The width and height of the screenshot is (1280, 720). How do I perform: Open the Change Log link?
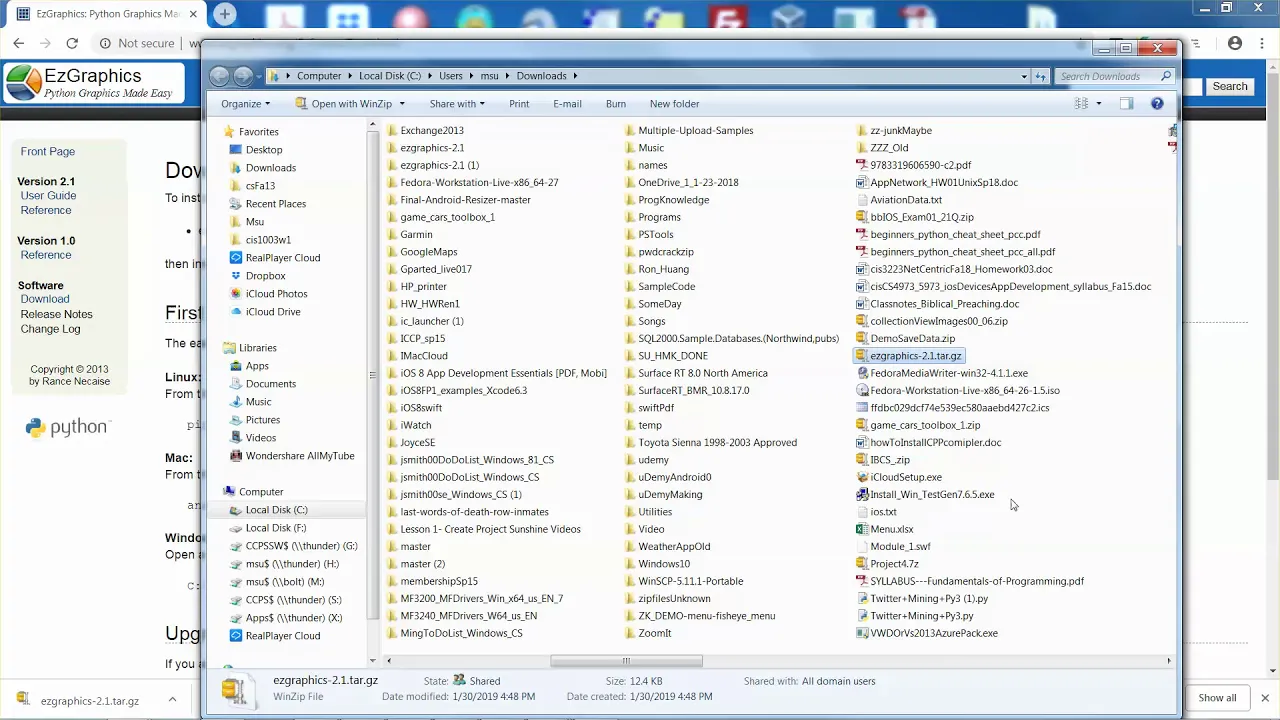[x=50, y=329]
